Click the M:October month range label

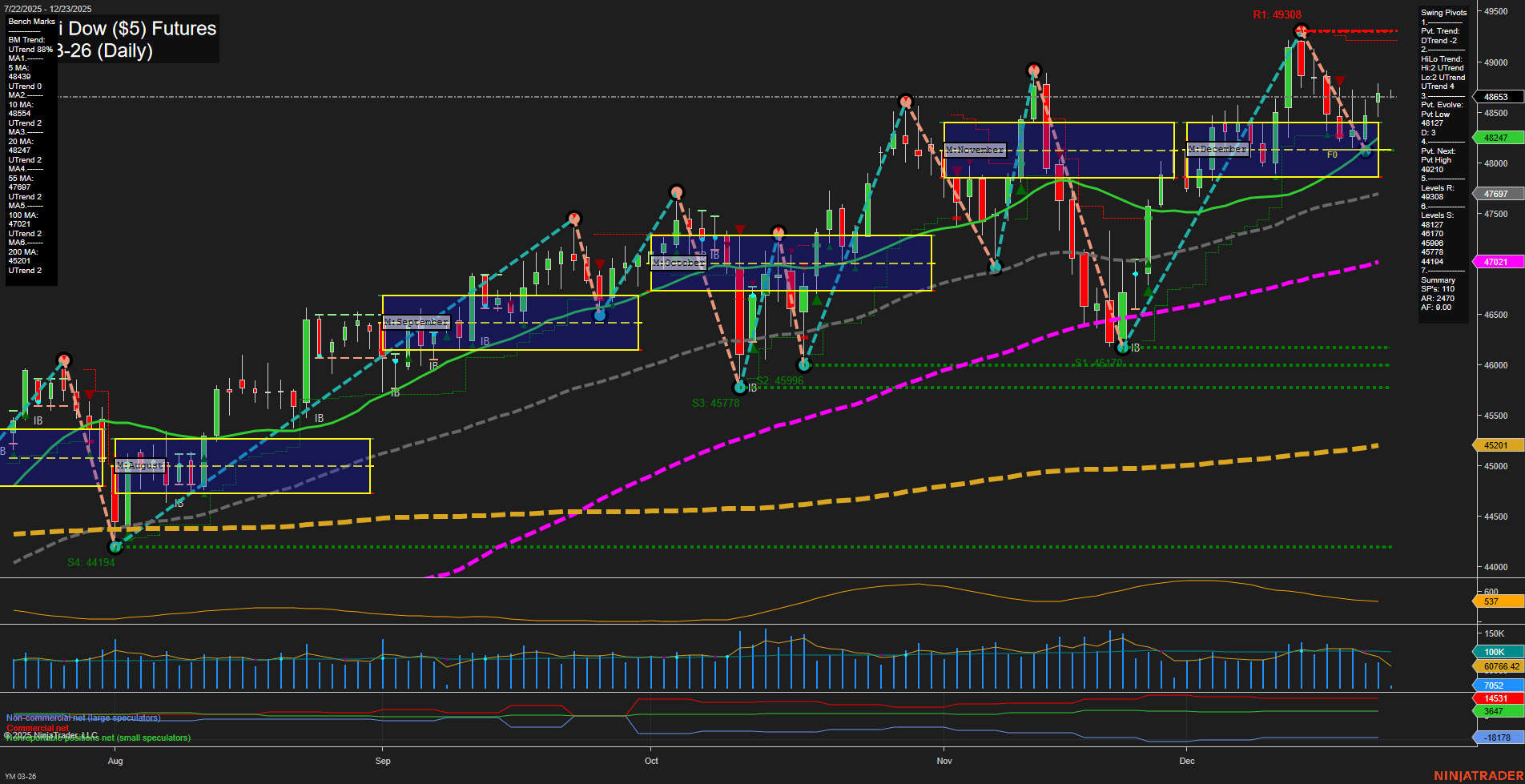tap(679, 262)
